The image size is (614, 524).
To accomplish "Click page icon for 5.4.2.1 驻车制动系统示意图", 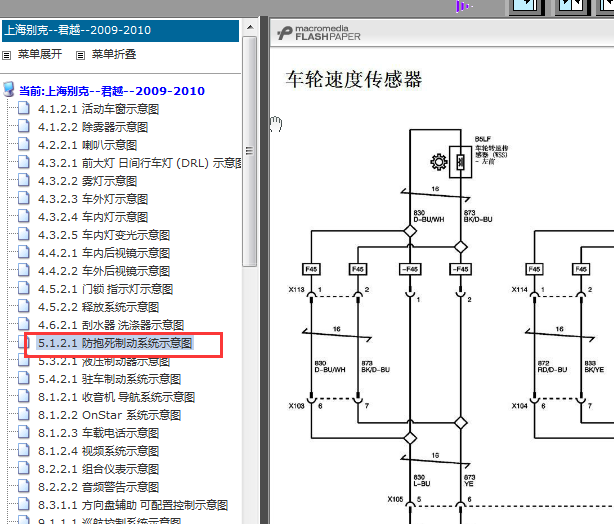I will pyautogui.click(x=23, y=378).
